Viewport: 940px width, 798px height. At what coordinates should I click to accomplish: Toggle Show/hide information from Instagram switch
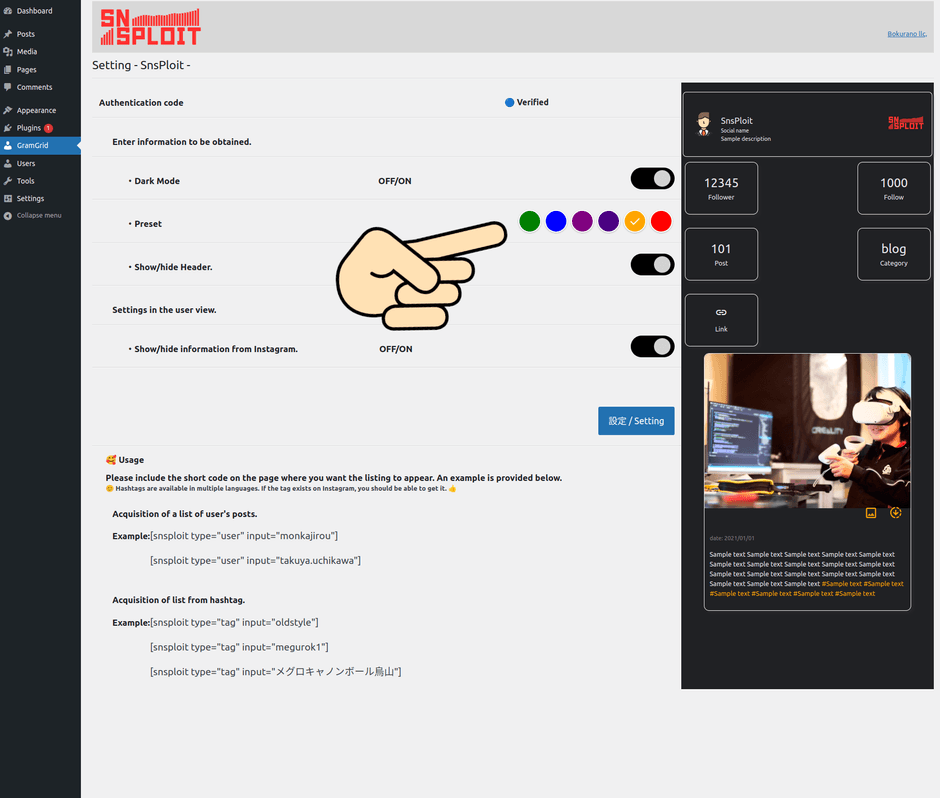(x=652, y=346)
